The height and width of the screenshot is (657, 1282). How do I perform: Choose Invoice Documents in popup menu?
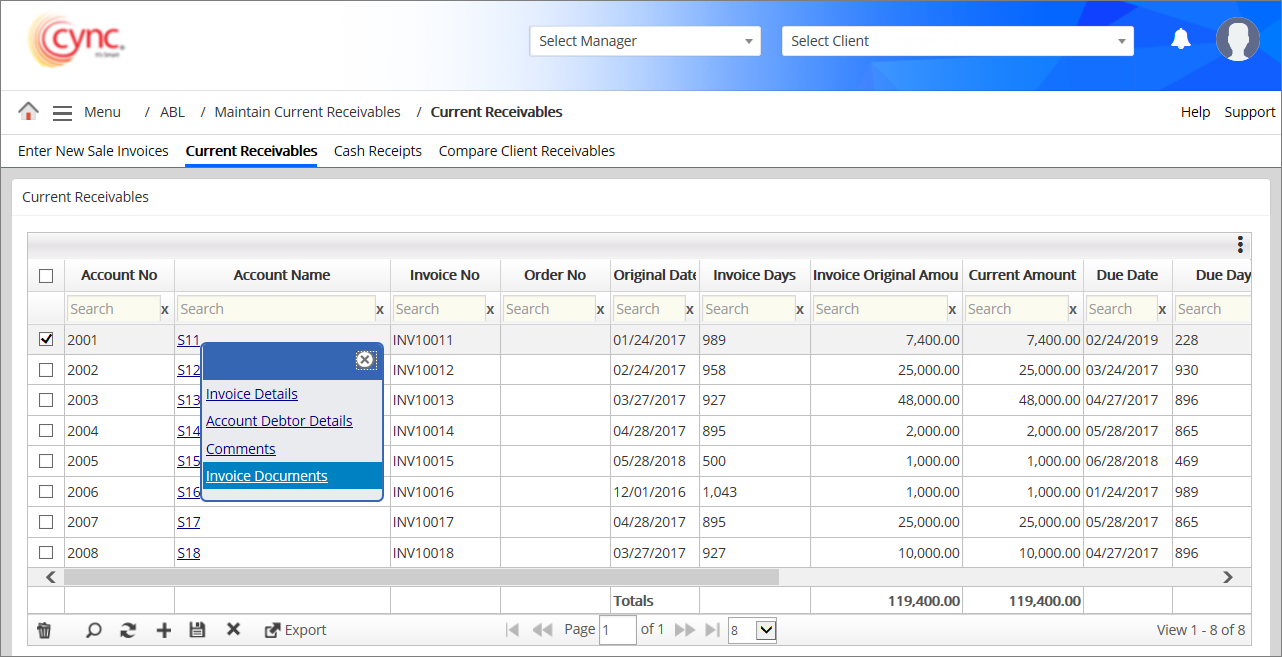tap(267, 476)
